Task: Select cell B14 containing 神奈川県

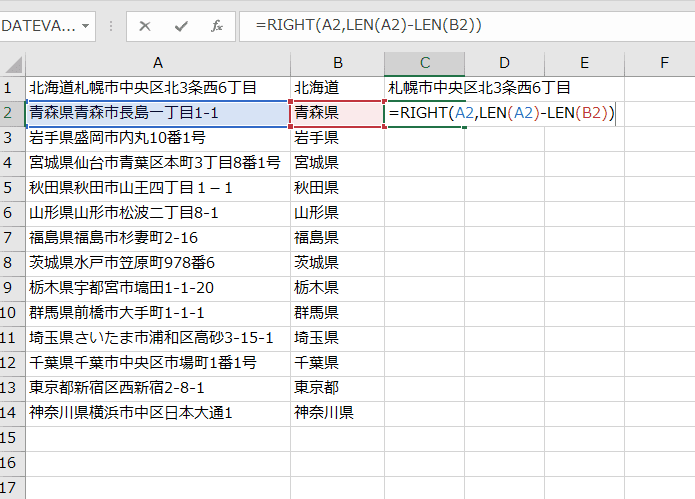Action: (337, 412)
